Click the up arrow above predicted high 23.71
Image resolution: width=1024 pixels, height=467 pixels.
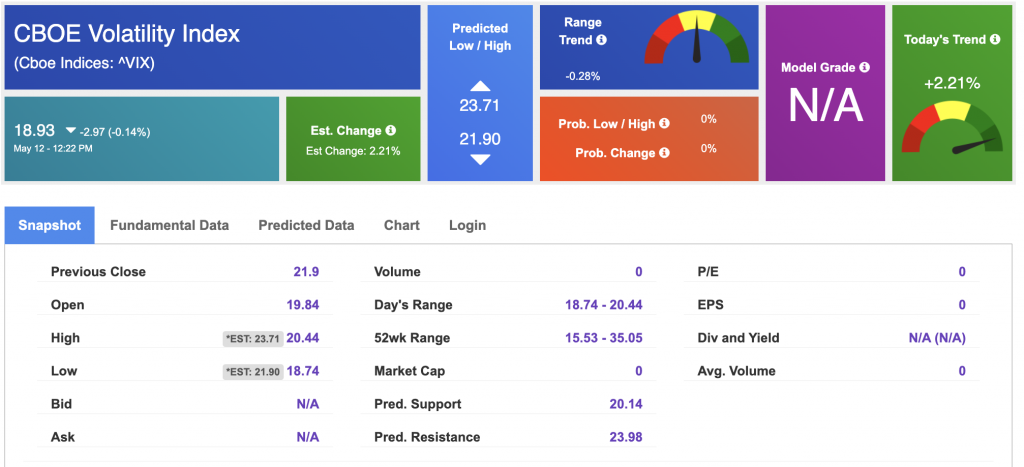[480, 86]
